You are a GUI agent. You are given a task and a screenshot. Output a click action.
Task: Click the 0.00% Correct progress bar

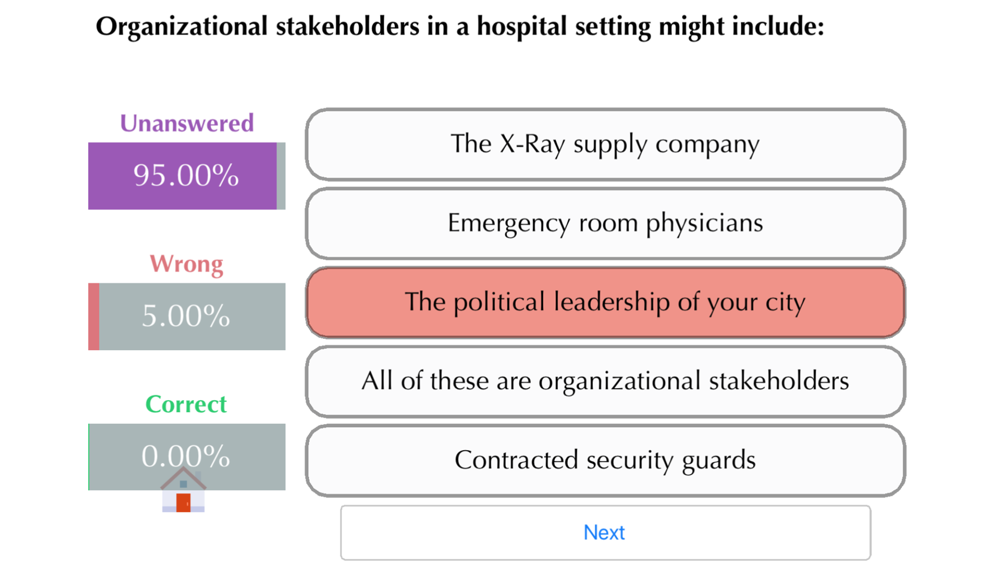point(187,457)
